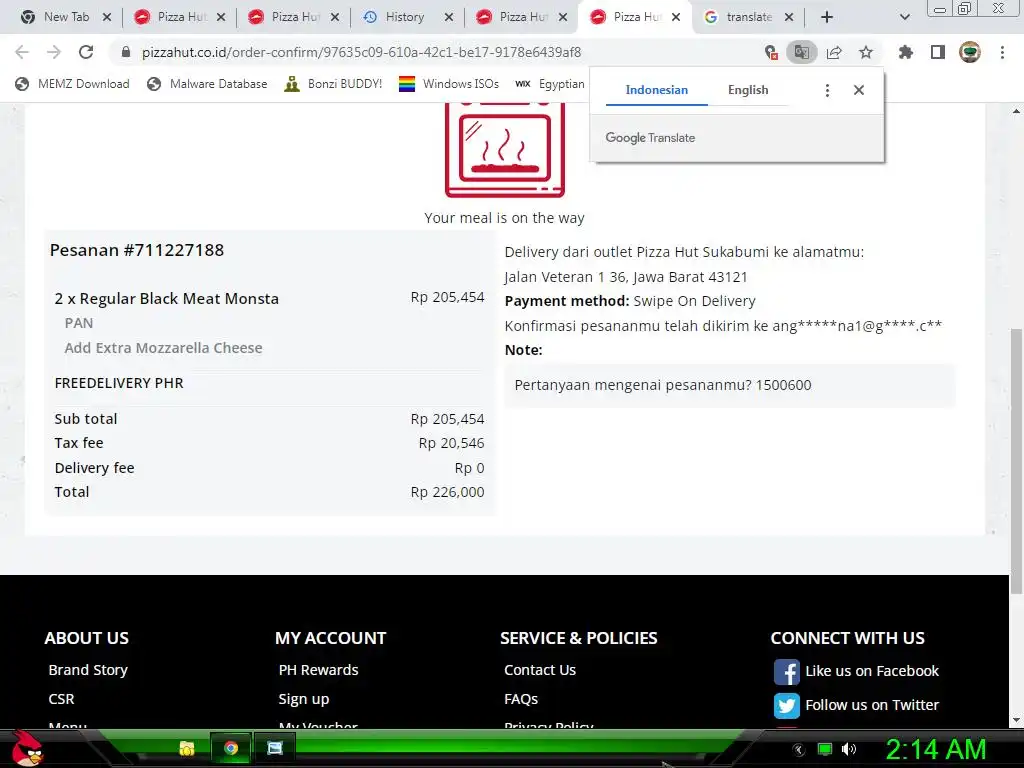Open Windows ISOs bookmark

[x=449, y=84]
